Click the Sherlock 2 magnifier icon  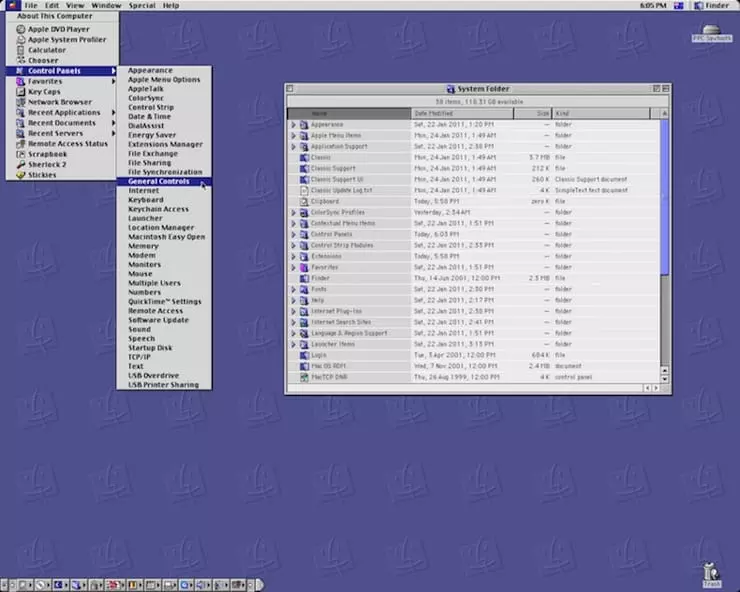[x=19, y=164]
